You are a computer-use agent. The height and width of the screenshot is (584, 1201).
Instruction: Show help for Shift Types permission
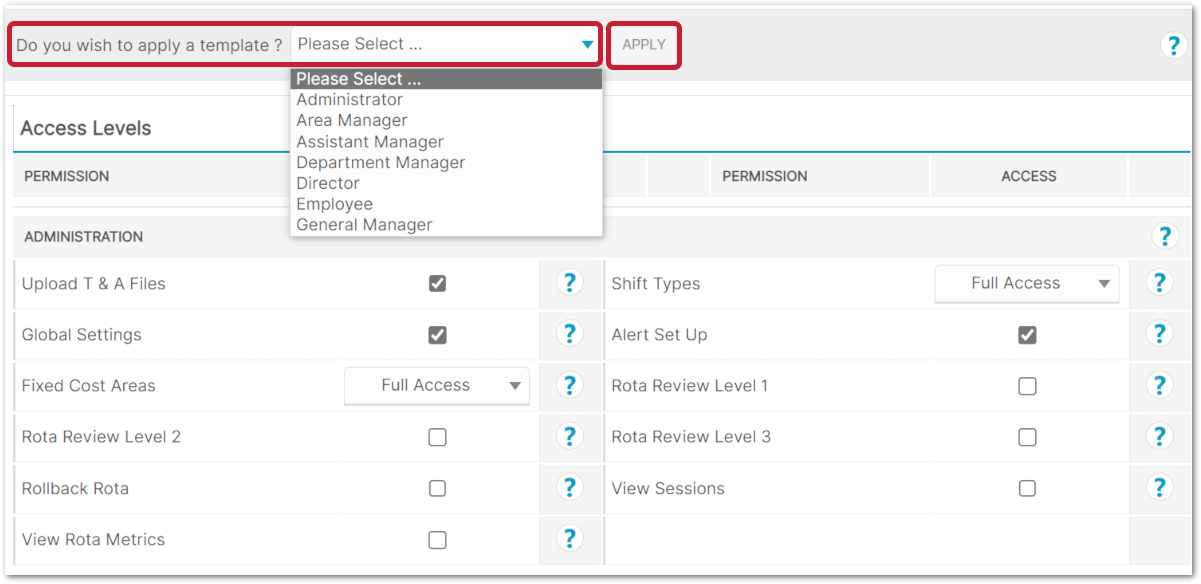tap(1159, 283)
